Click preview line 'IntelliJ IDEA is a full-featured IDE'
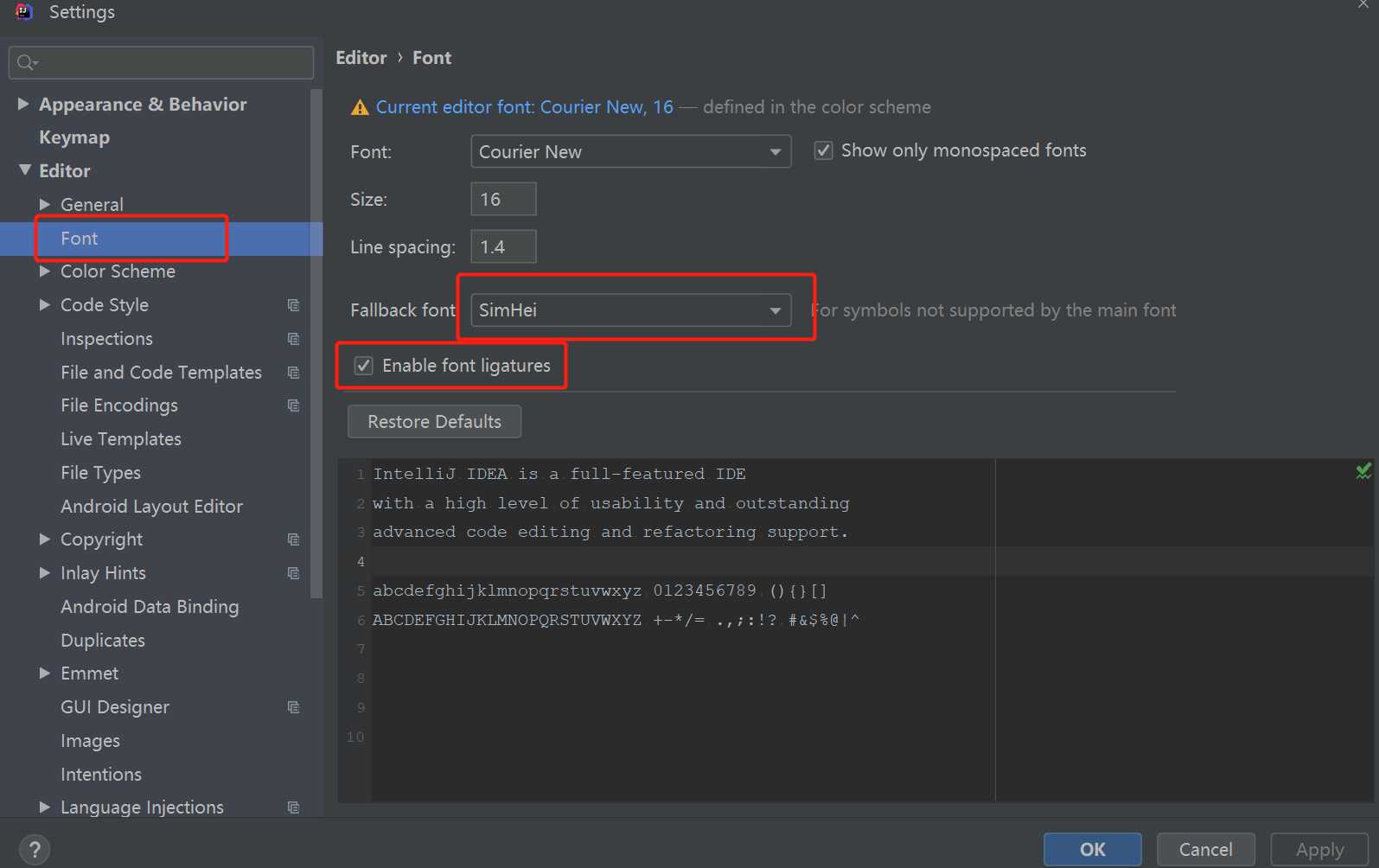 click(x=559, y=474)
